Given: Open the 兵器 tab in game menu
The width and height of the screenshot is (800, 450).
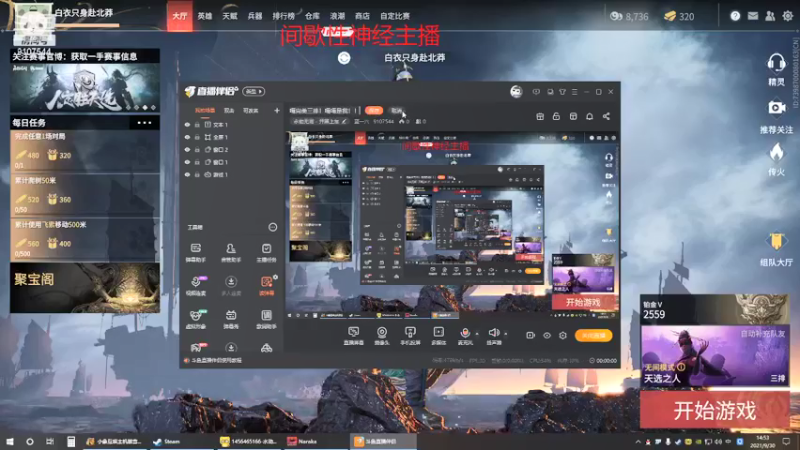Looking at the screenshot, I should pos(255,16).
